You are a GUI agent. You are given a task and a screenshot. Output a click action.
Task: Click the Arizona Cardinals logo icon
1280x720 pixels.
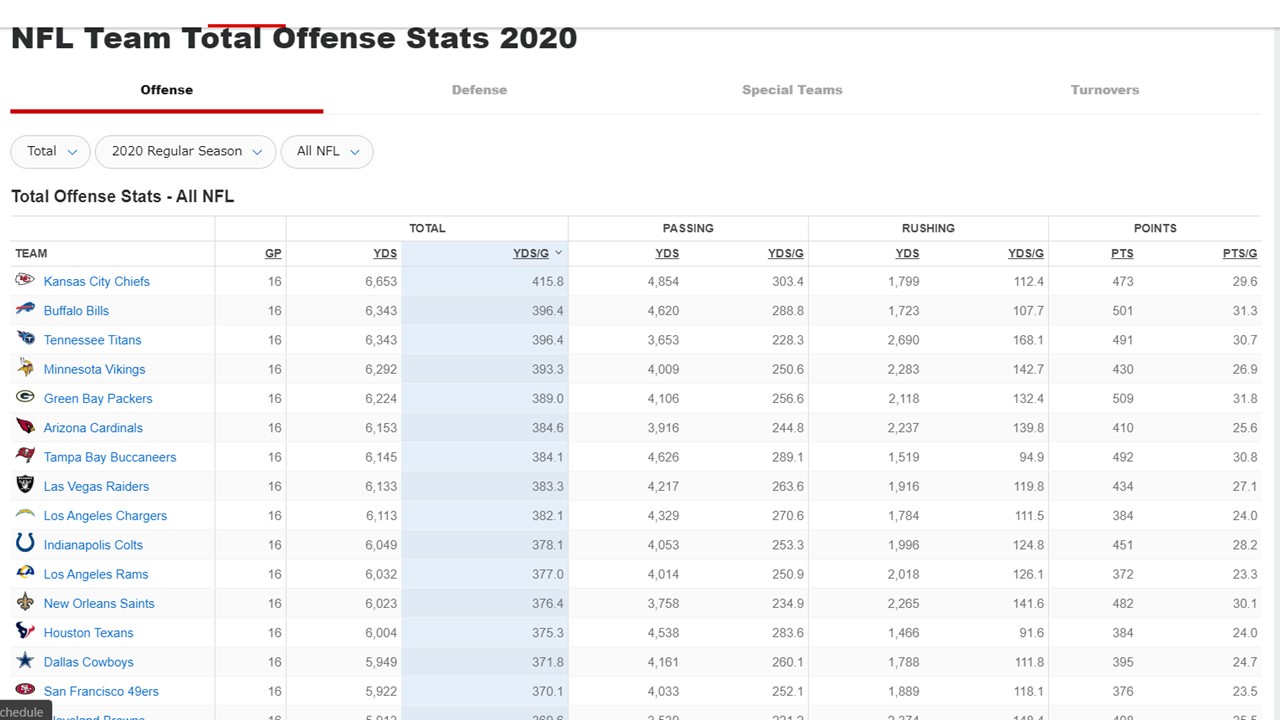25,427
